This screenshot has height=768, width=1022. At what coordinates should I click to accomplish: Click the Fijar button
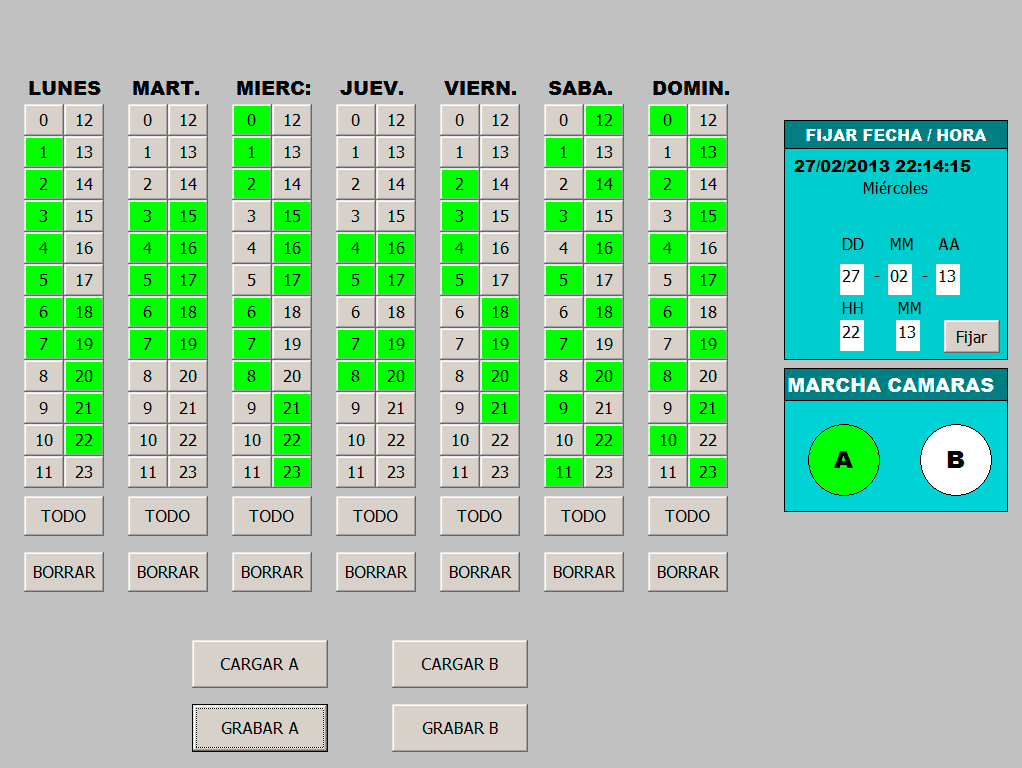point(971,337)
